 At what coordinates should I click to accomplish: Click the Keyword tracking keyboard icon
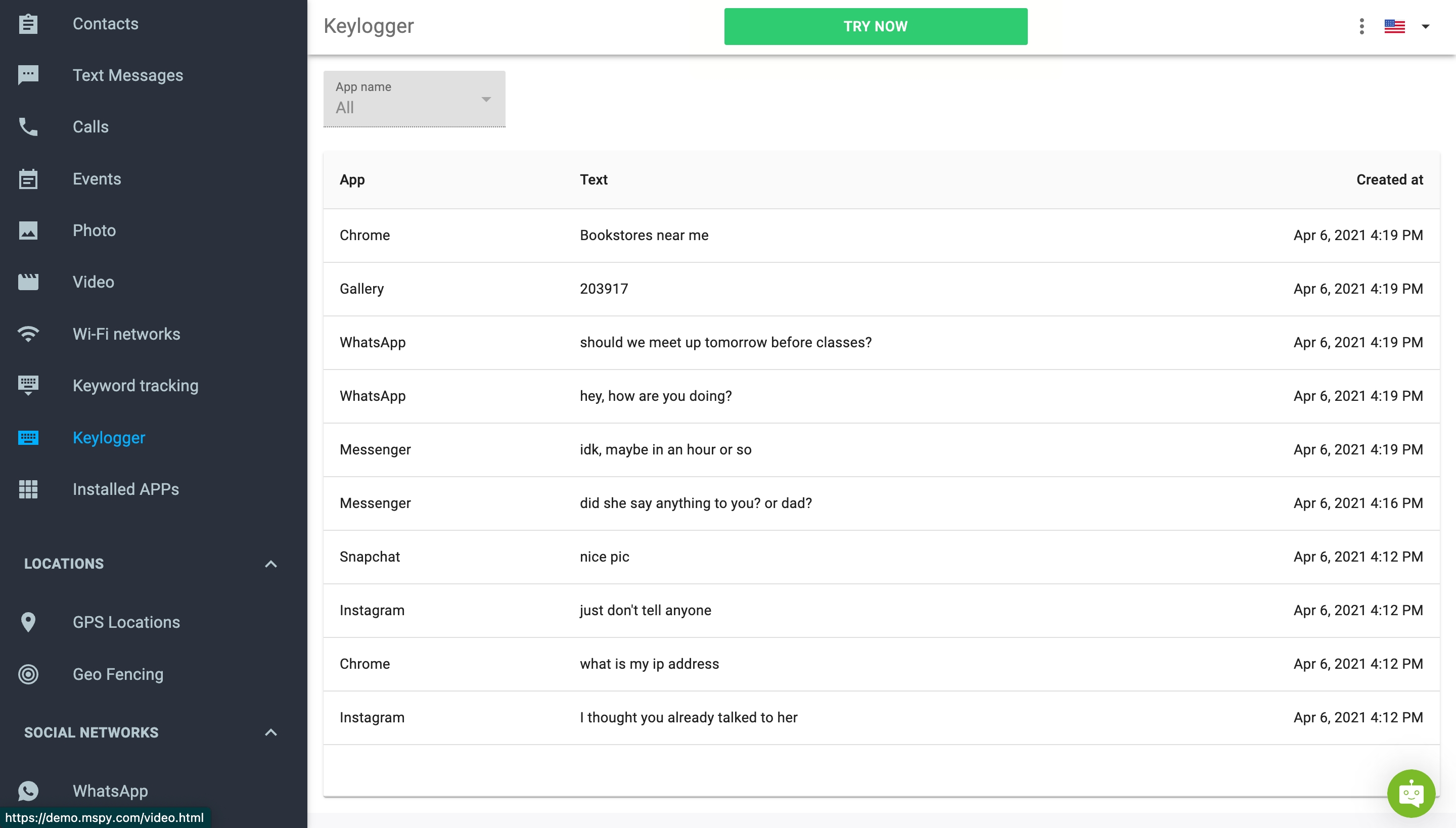pyautogui.click(x=28, y=386)
